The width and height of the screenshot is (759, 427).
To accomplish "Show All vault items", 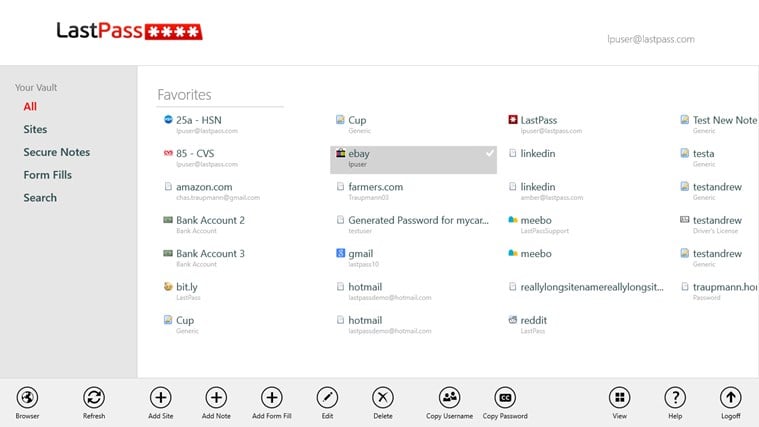I will (x=30, y=107).
